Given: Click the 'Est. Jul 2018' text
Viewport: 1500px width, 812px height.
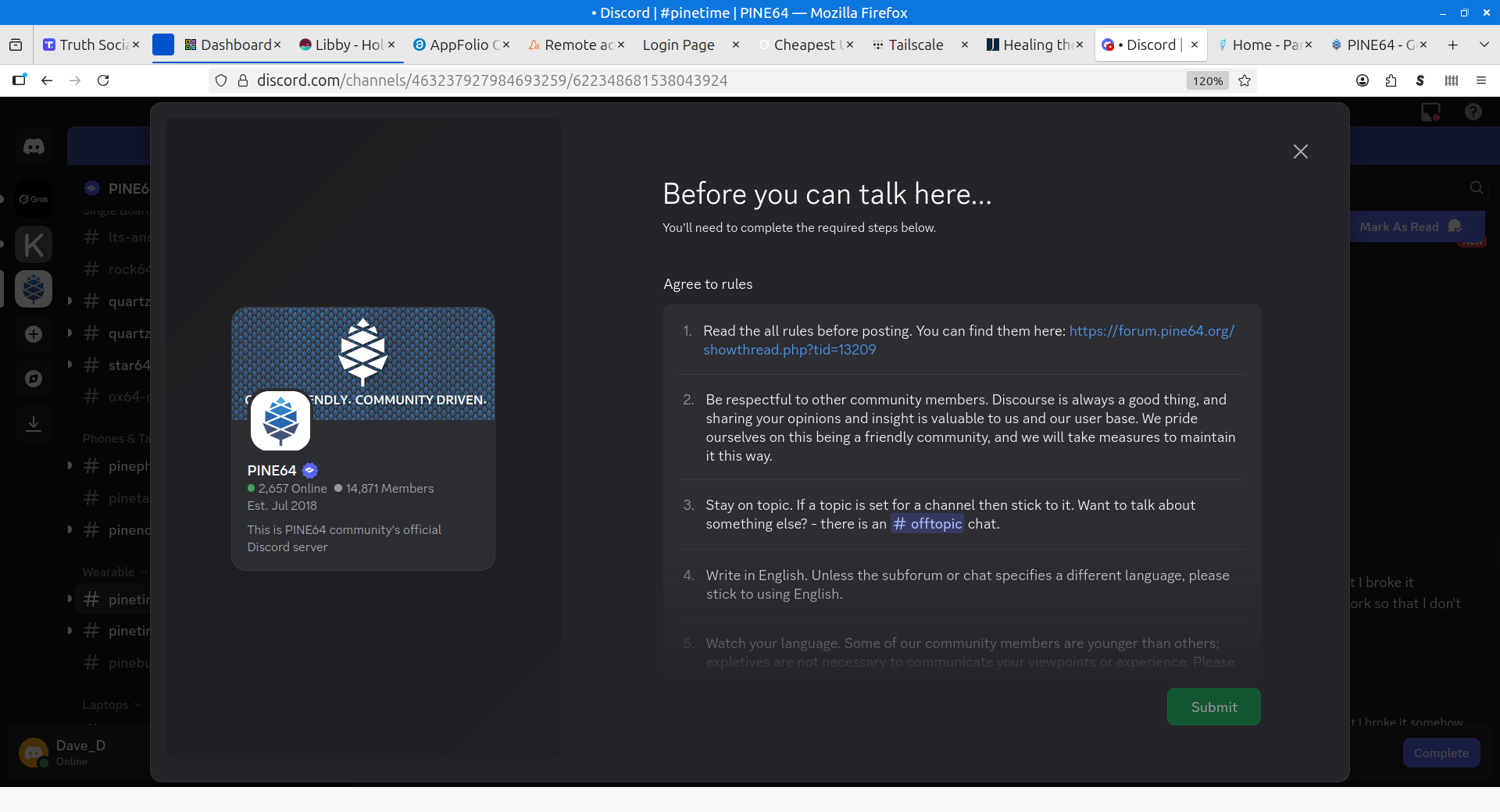Looking at the screenshot, I should [282, 505].
